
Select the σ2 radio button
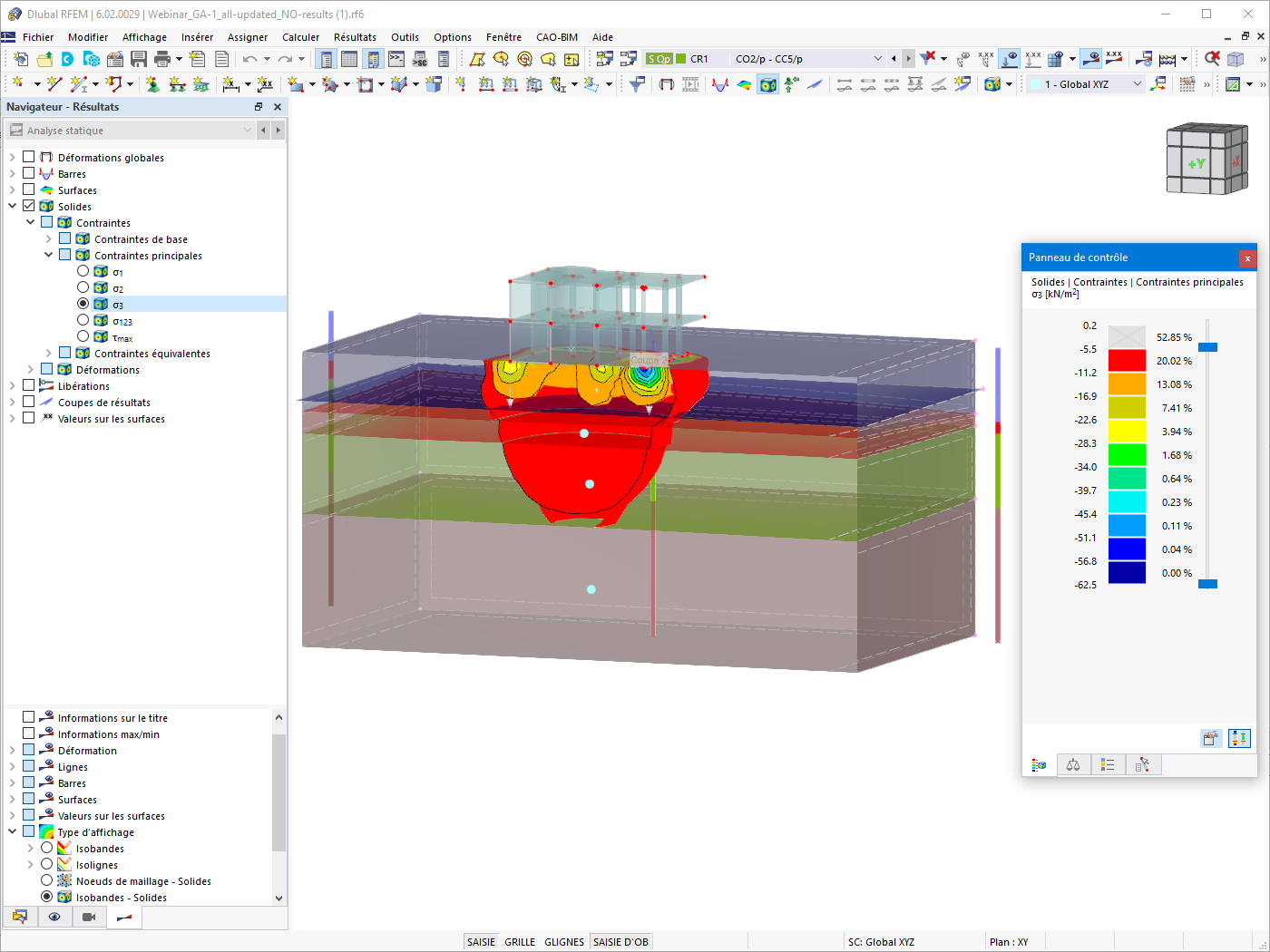click(83, 287)
